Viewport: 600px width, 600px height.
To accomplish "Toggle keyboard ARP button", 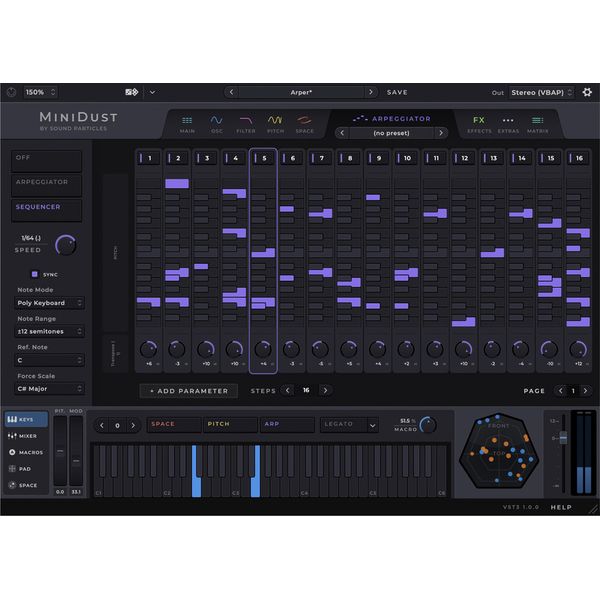I will [287, 425].
